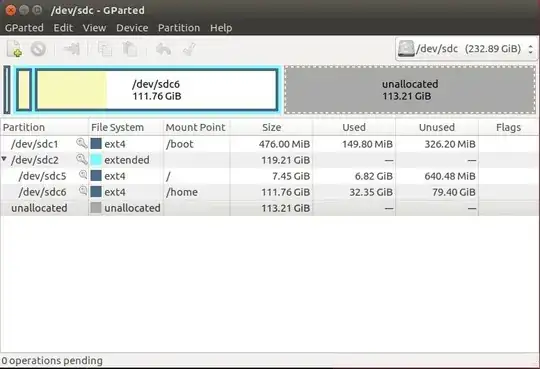
Task: Open the Edit menu
Action: (x=63, y=28)
